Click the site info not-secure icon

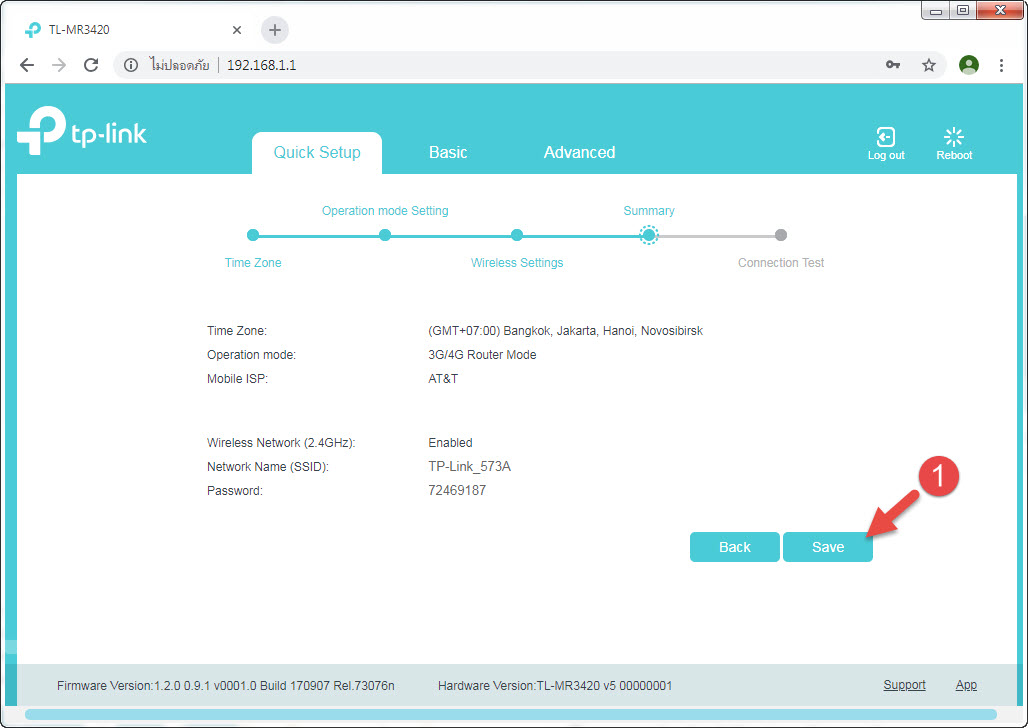pyautogui.click(x=131, y=65)
